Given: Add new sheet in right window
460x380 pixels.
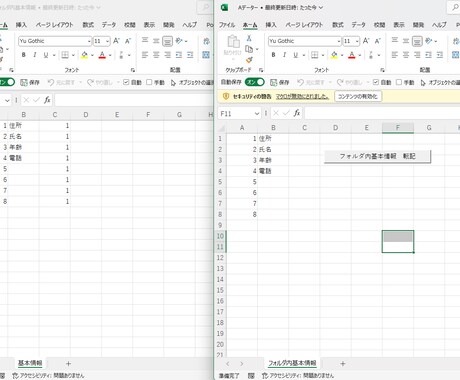Looking at the screenshot, I should 343,363.
